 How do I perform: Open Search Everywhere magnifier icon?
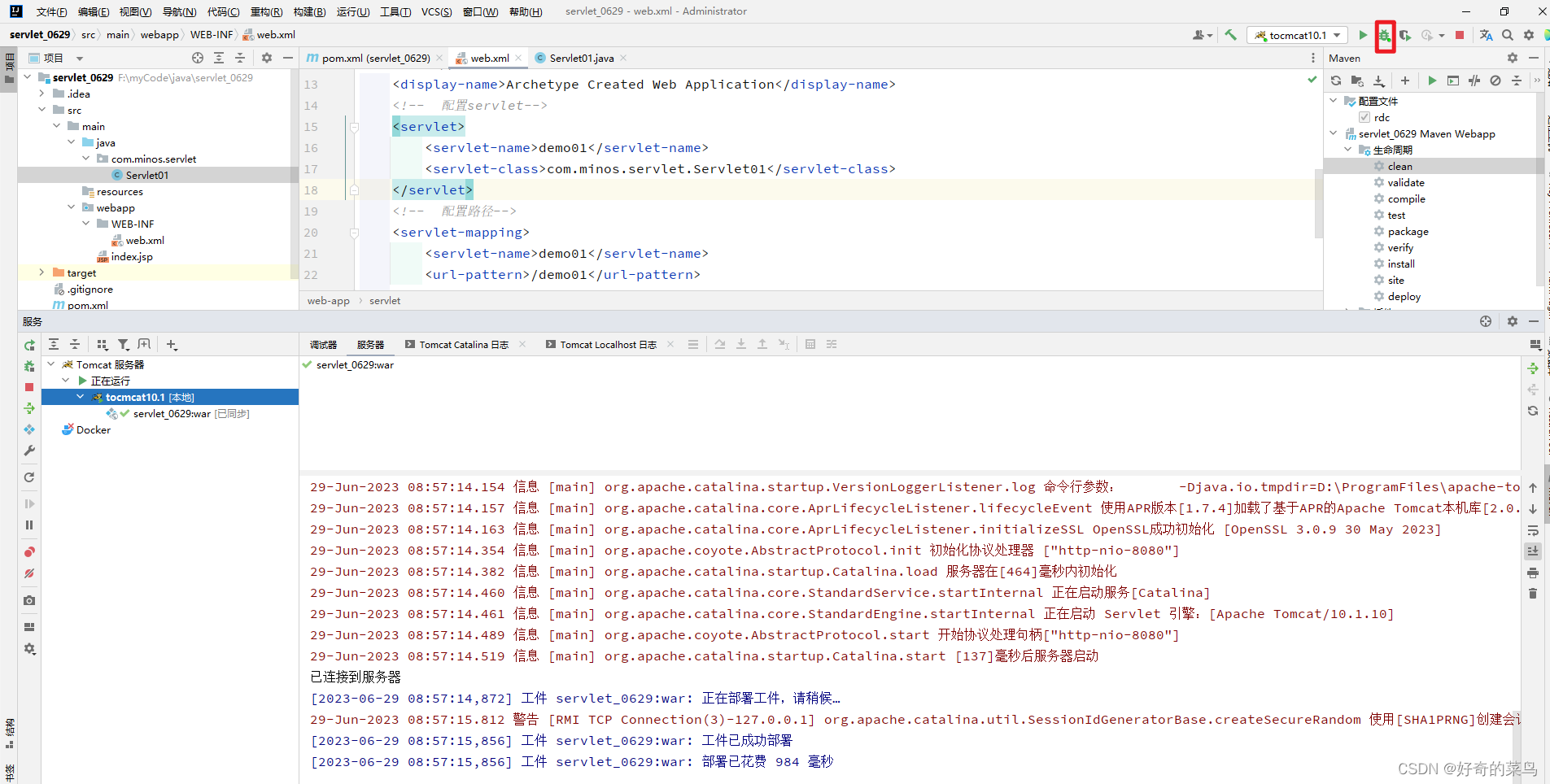(1507, 35)
